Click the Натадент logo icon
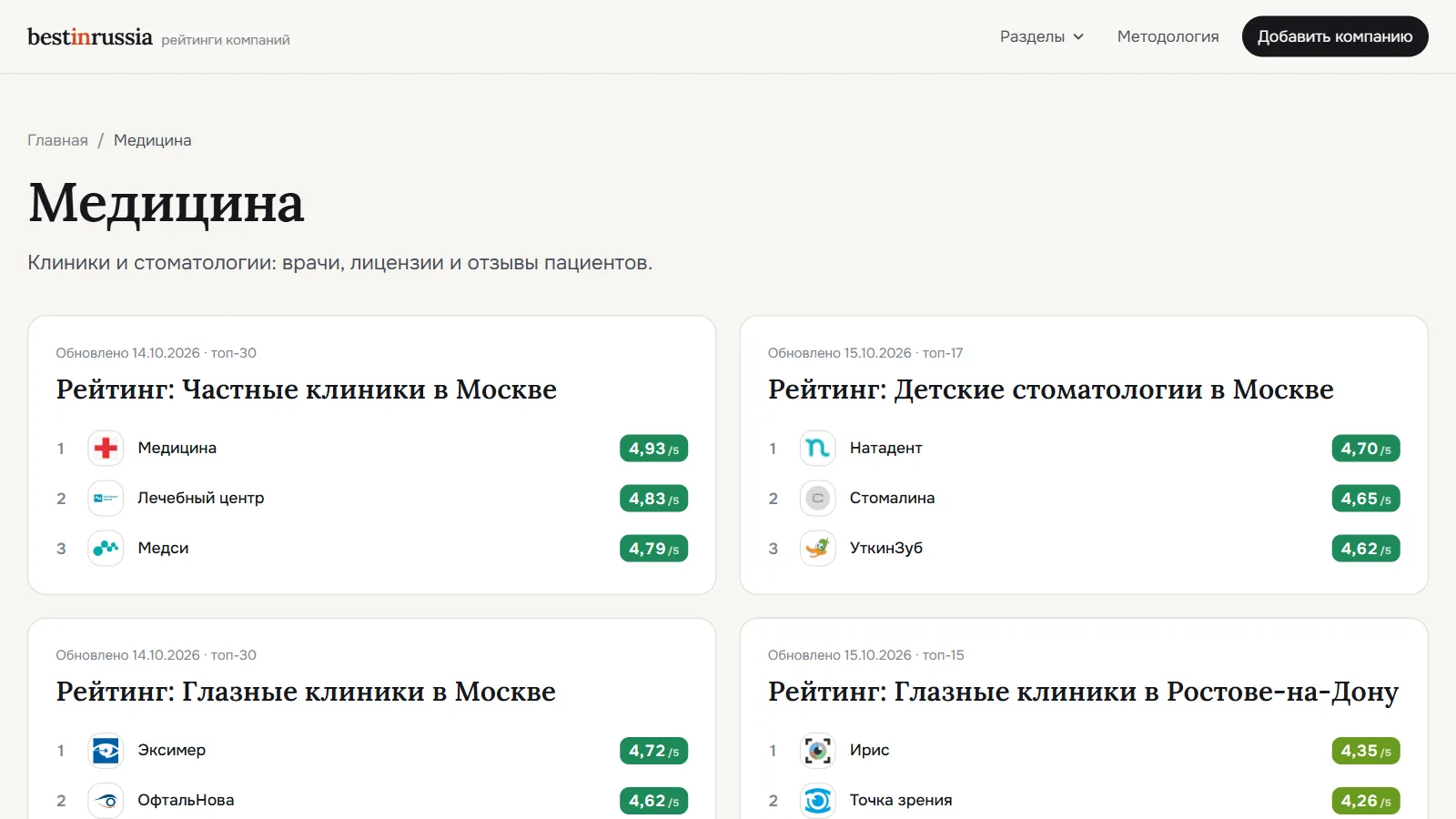The height and width of the screenshot is (819, 1456). (x=817, y=448)
